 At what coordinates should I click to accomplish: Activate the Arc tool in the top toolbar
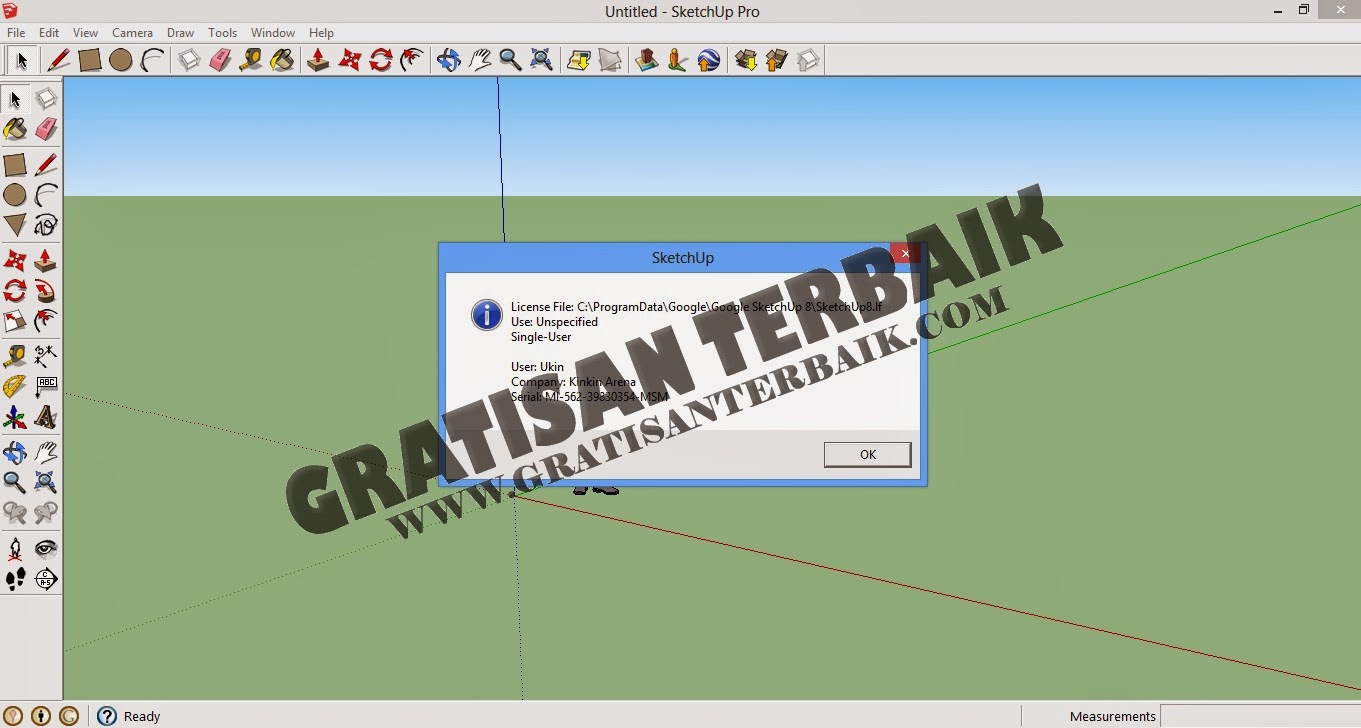(x=152, y=61)
